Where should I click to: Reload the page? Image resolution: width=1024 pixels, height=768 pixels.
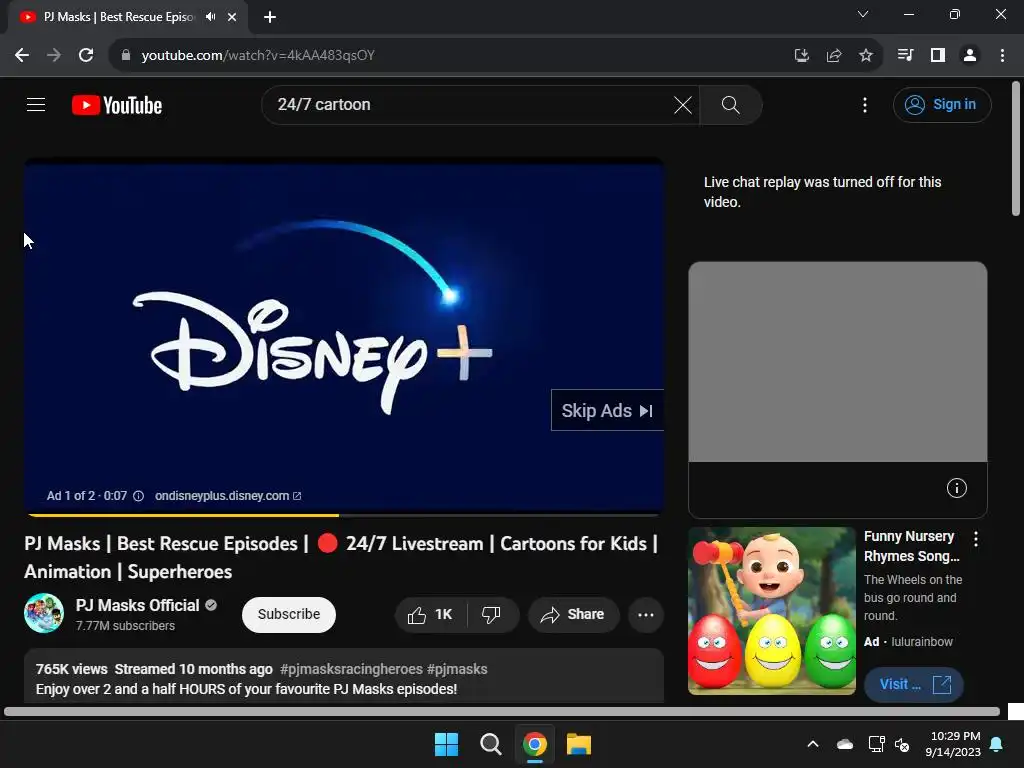pos(86,56)
